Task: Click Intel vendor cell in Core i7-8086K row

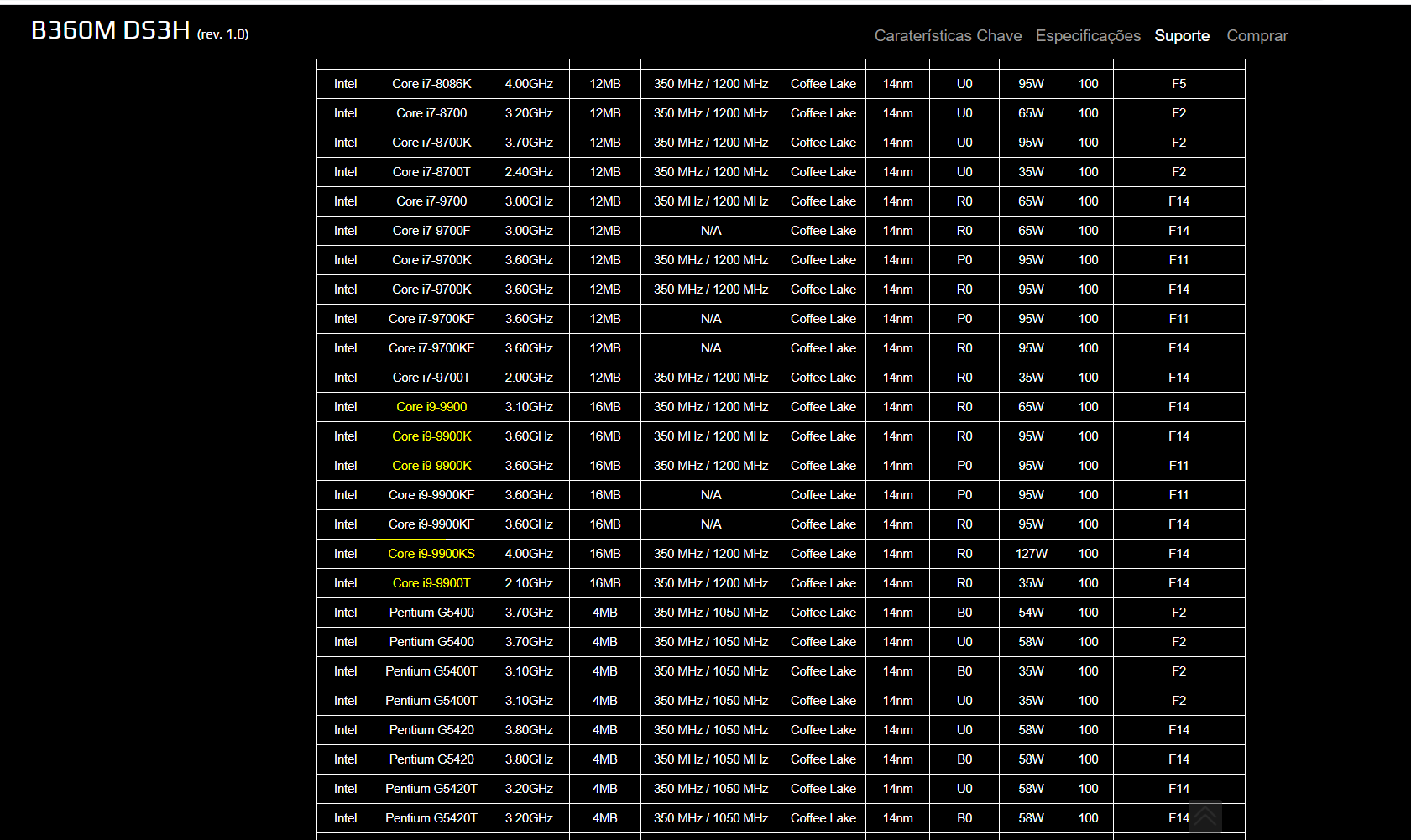Action: pyautogui.click(x=345, y=84)
